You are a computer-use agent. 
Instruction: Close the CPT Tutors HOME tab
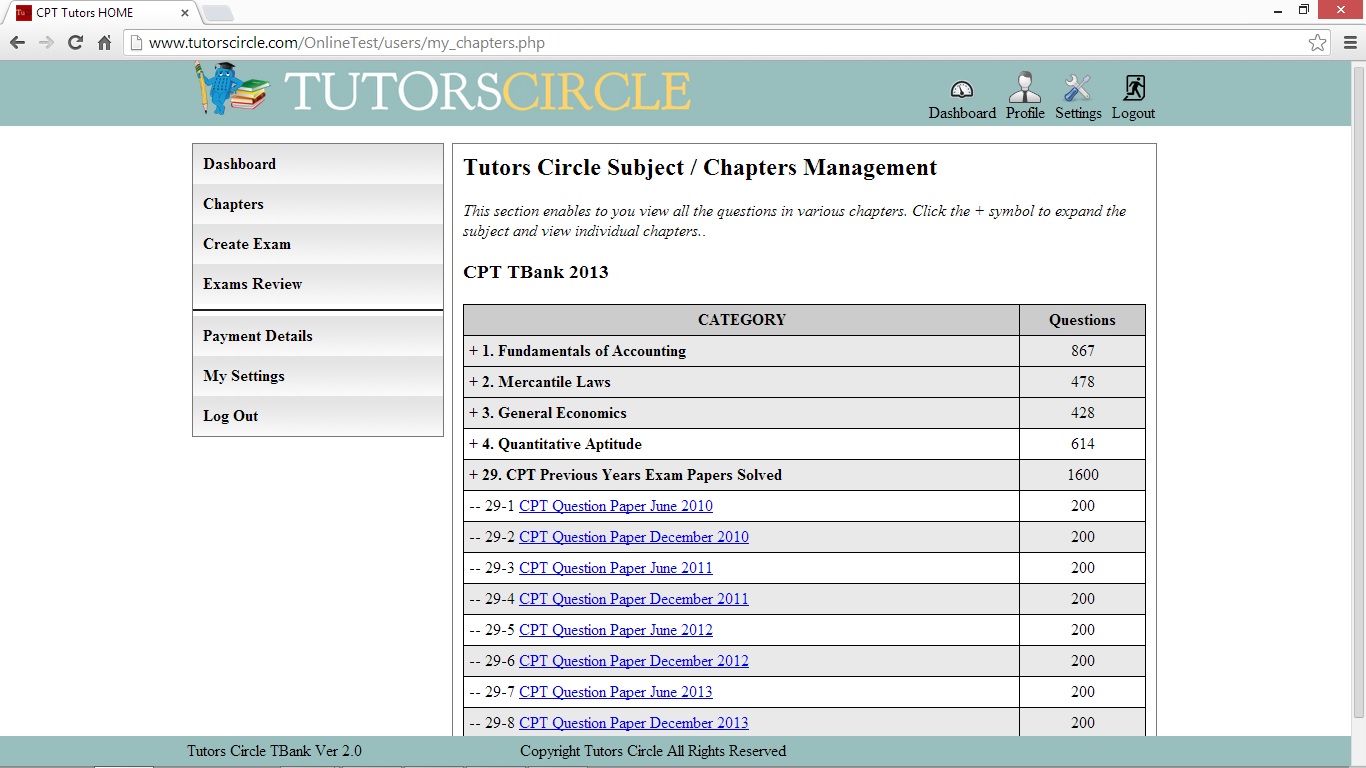click(x=186, y=13)
